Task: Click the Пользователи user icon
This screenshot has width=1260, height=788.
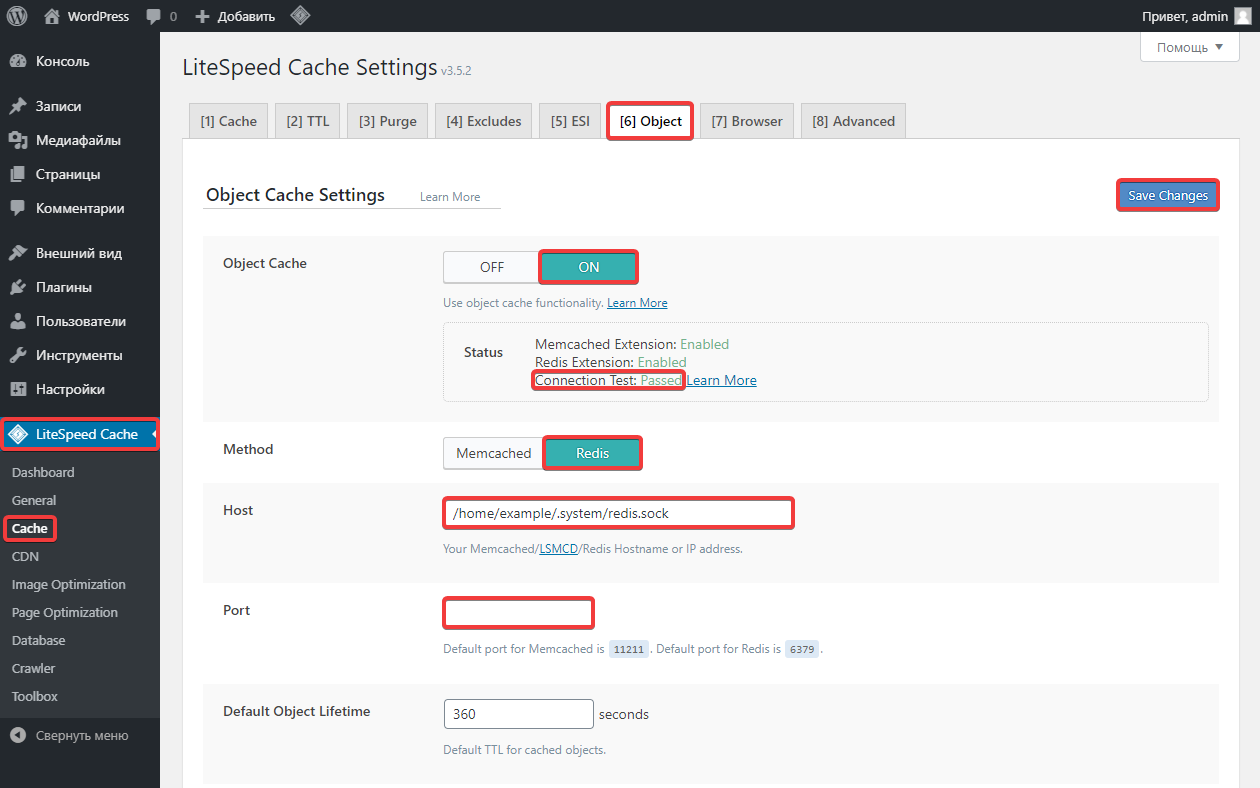Action: pyautogui.click(x=18, y=321)
